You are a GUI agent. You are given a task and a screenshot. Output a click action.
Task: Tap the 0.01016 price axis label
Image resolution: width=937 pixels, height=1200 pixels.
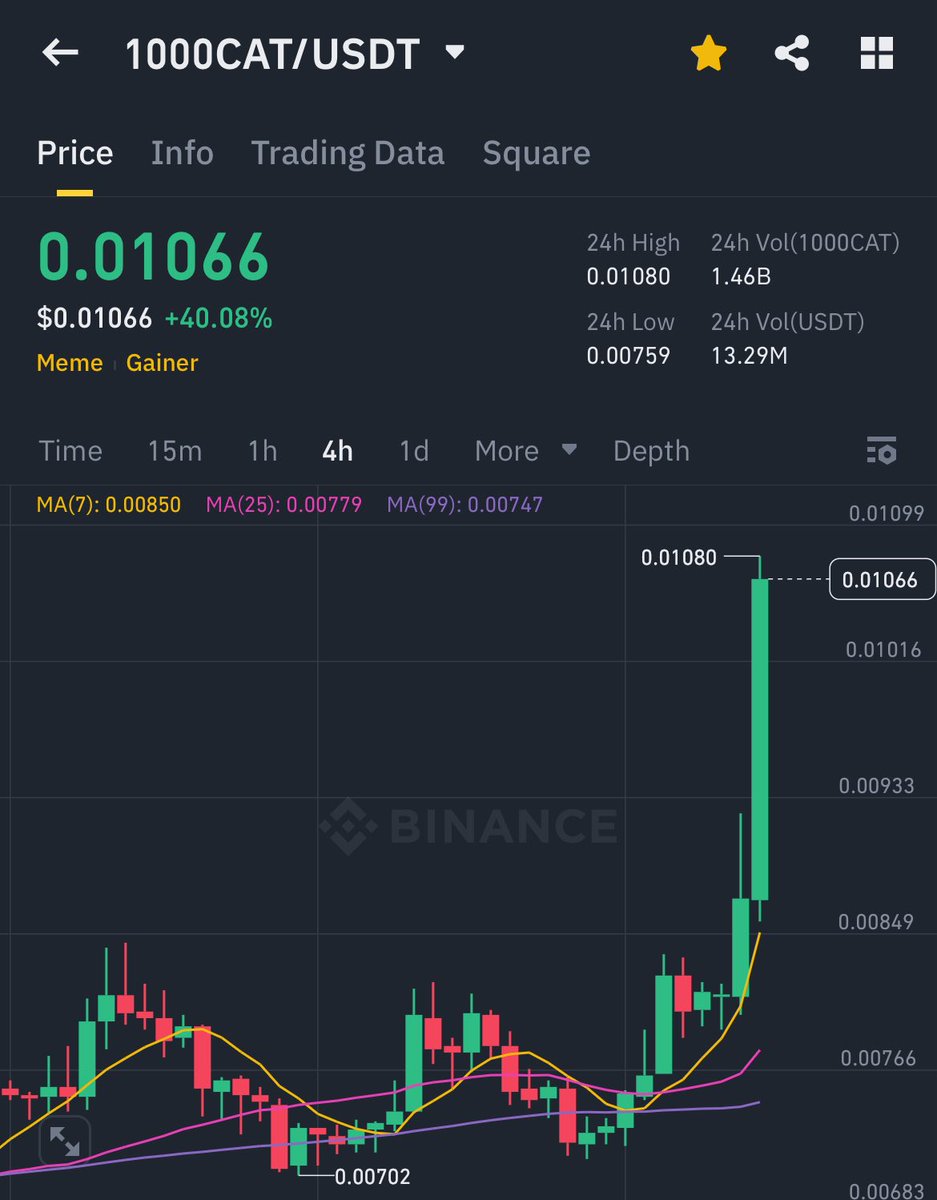883,649
